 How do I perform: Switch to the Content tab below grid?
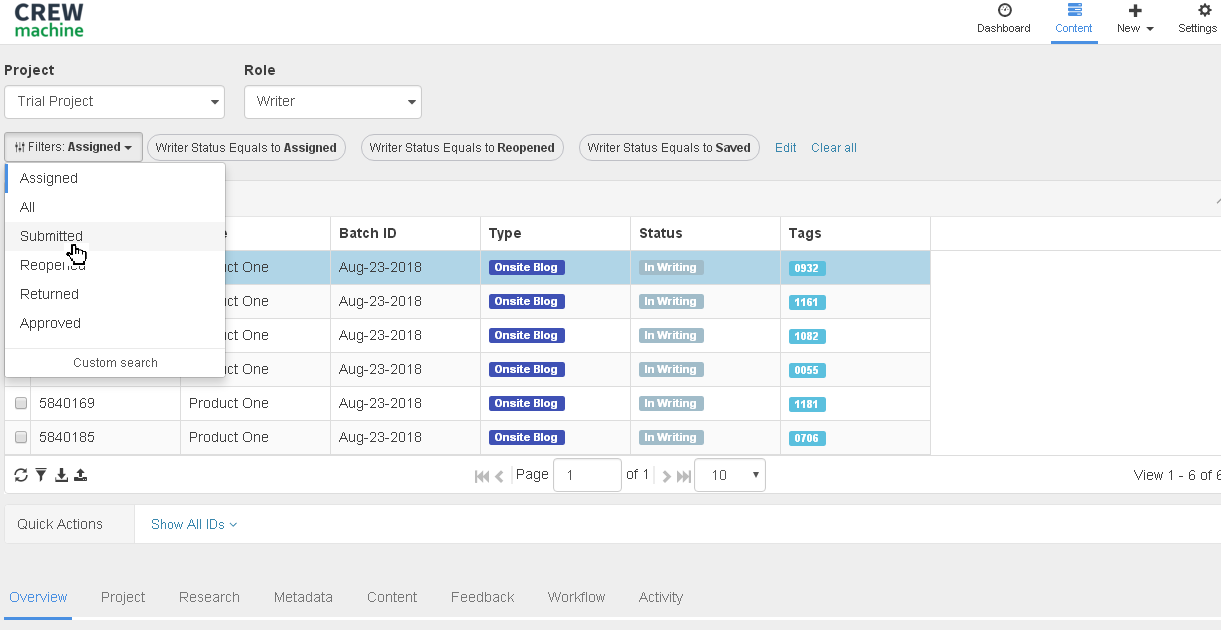click(x=392, y=597)
